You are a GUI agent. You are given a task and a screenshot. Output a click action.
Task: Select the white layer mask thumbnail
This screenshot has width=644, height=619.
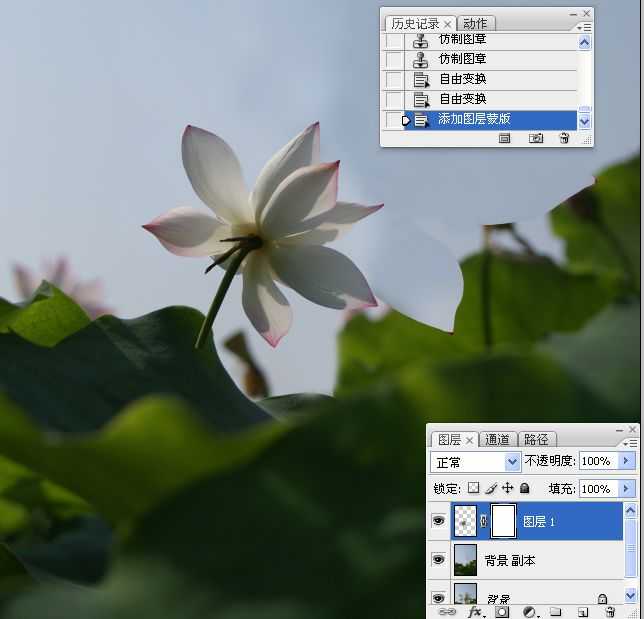click(503, 521)
